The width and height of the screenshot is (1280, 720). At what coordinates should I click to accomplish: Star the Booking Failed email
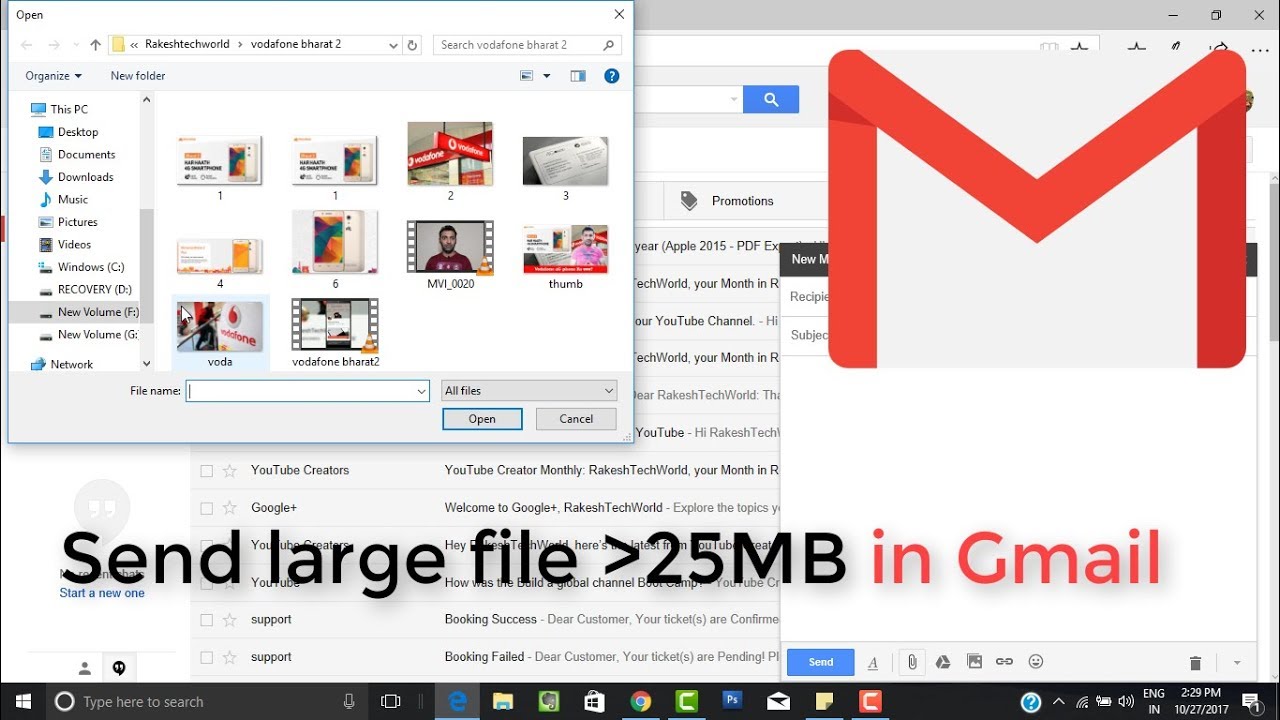[230, 657]
